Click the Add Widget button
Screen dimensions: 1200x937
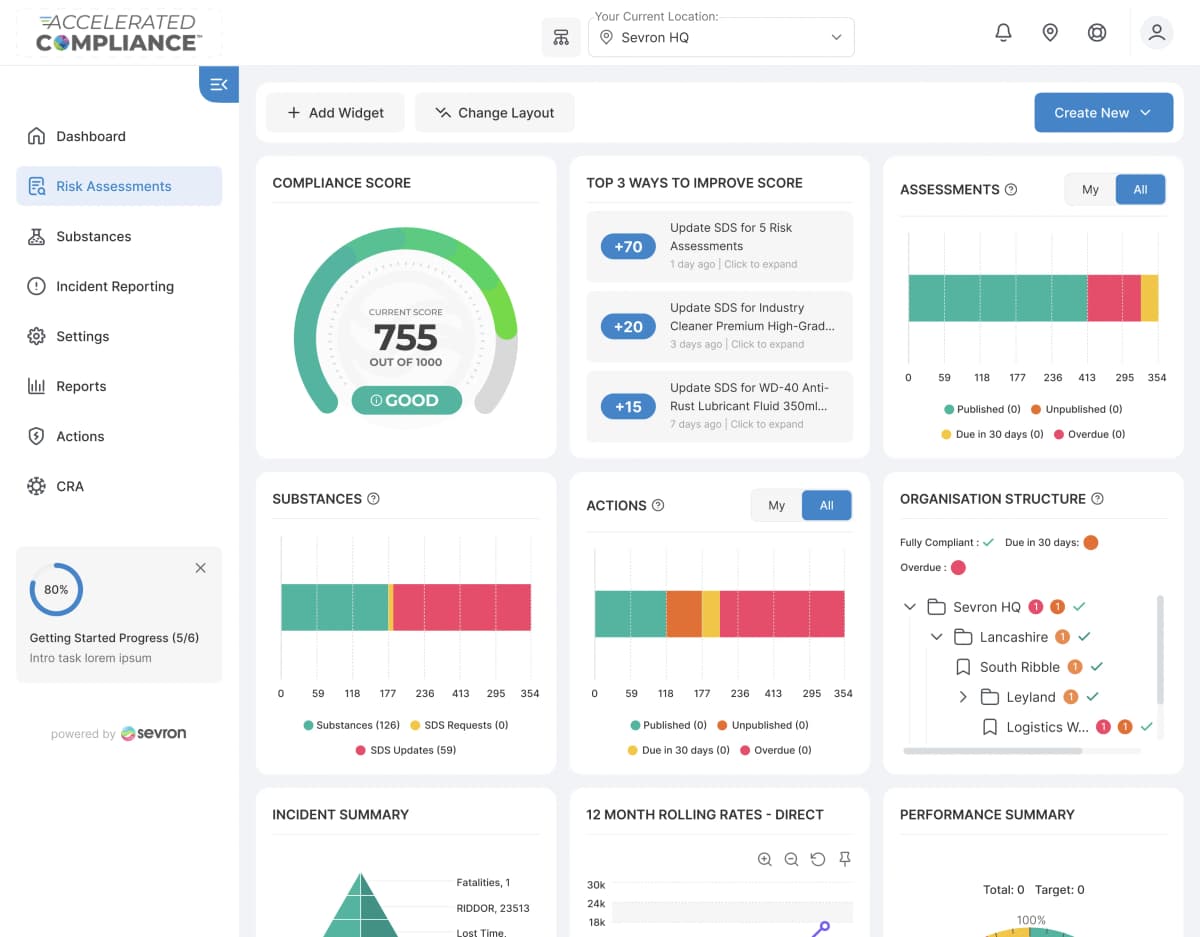click(334, 112)
